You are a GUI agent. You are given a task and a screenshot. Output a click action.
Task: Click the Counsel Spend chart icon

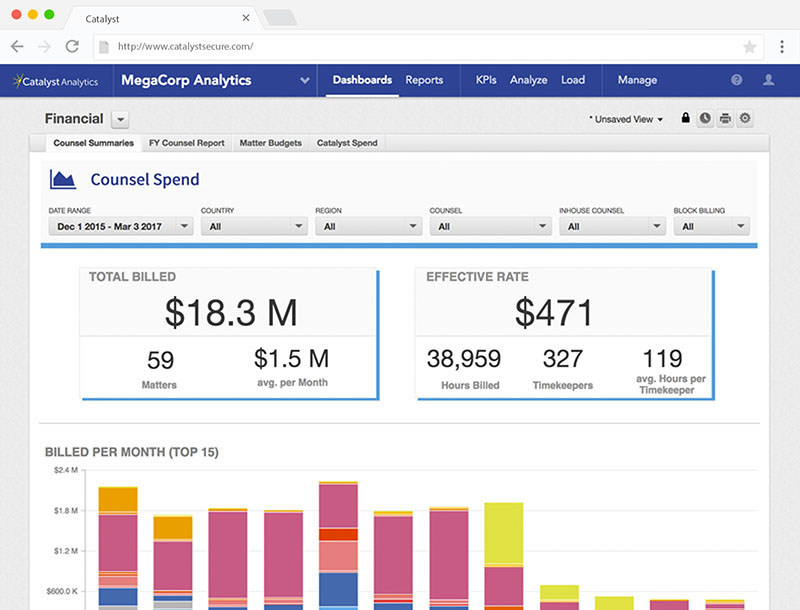[x=62, y=178]
